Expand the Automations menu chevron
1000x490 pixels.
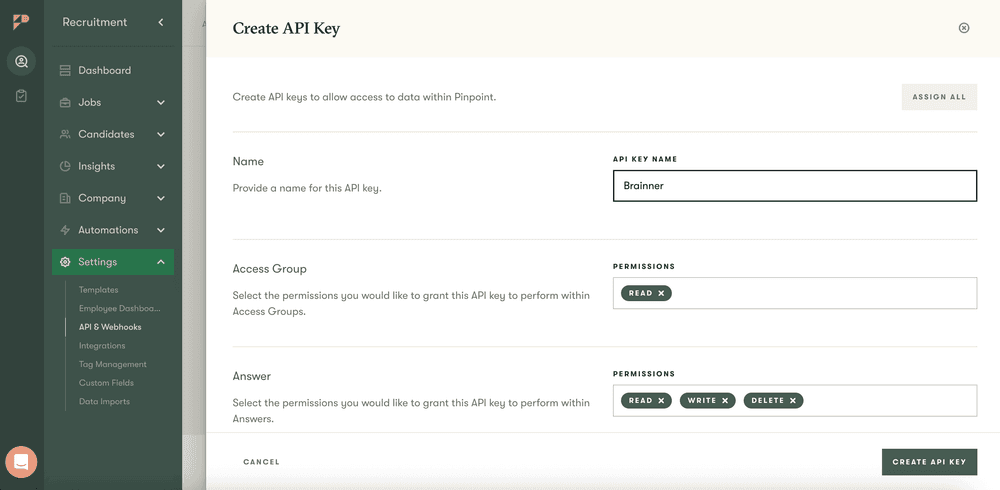(161, 230)
